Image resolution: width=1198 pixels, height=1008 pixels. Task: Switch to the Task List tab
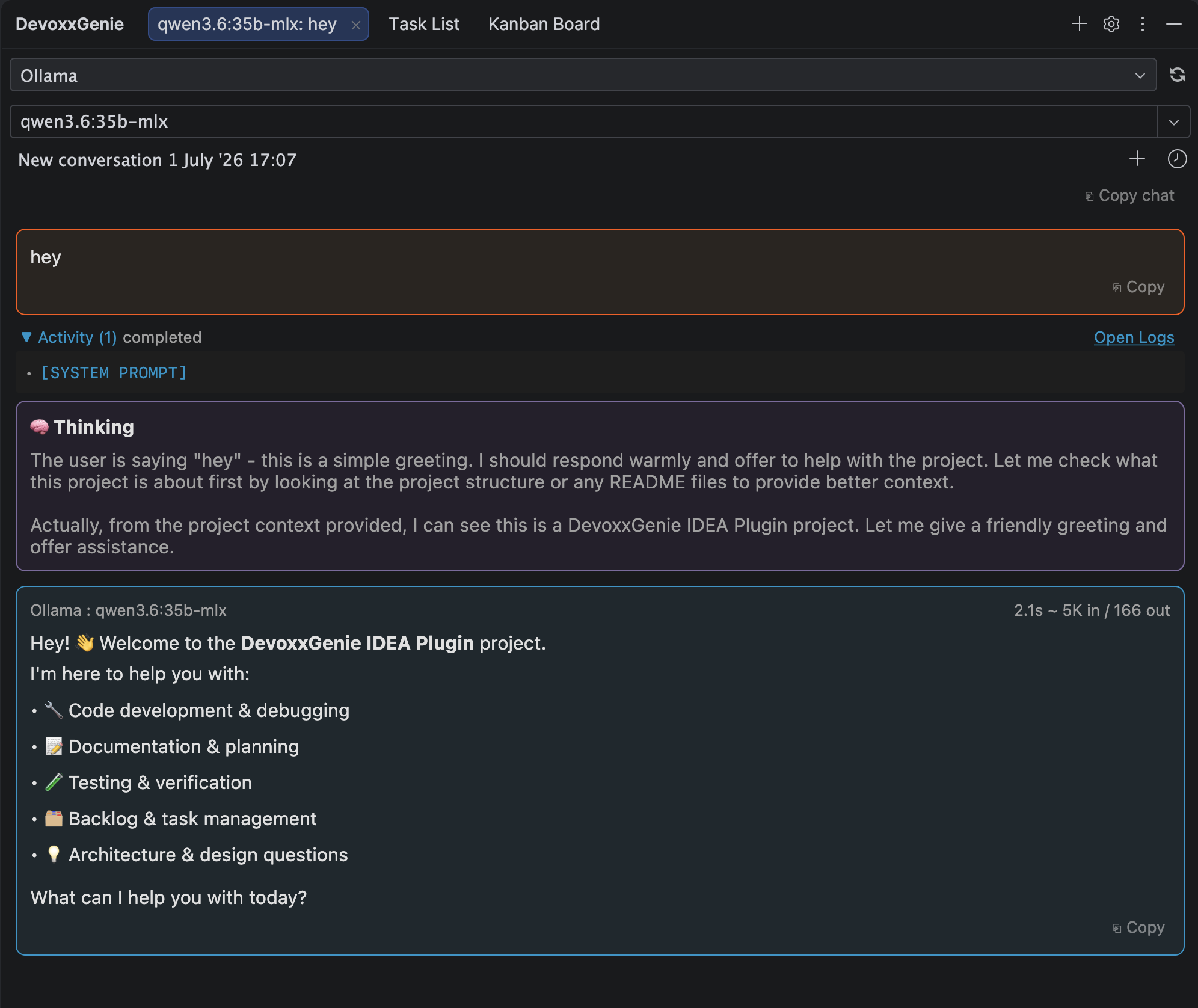click(424, 24)
